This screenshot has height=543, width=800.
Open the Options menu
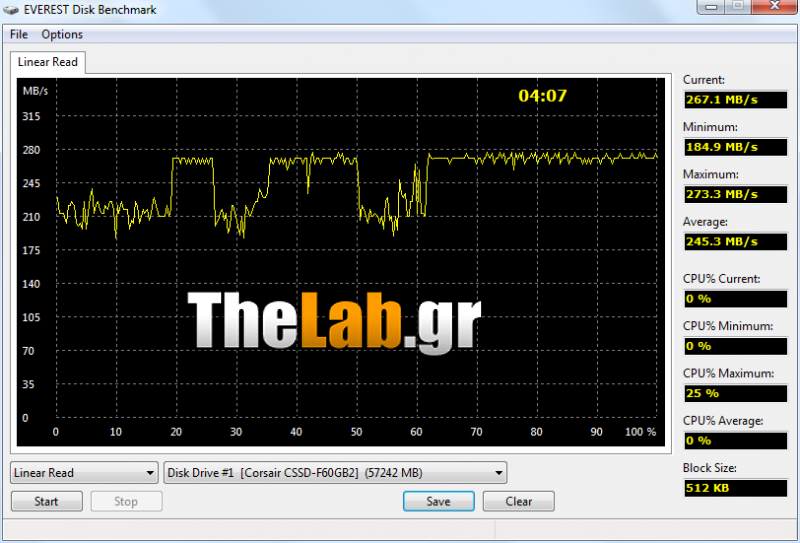pos(62,34)
